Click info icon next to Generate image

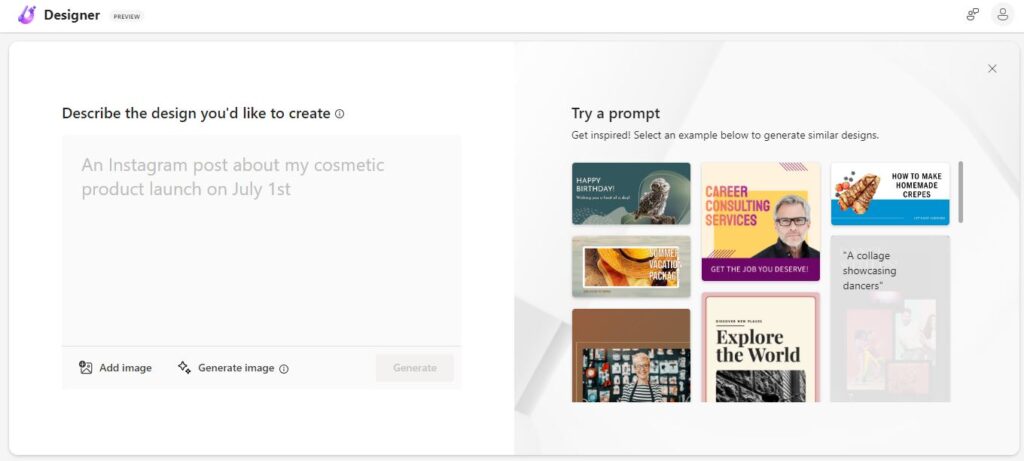(283, 369)
